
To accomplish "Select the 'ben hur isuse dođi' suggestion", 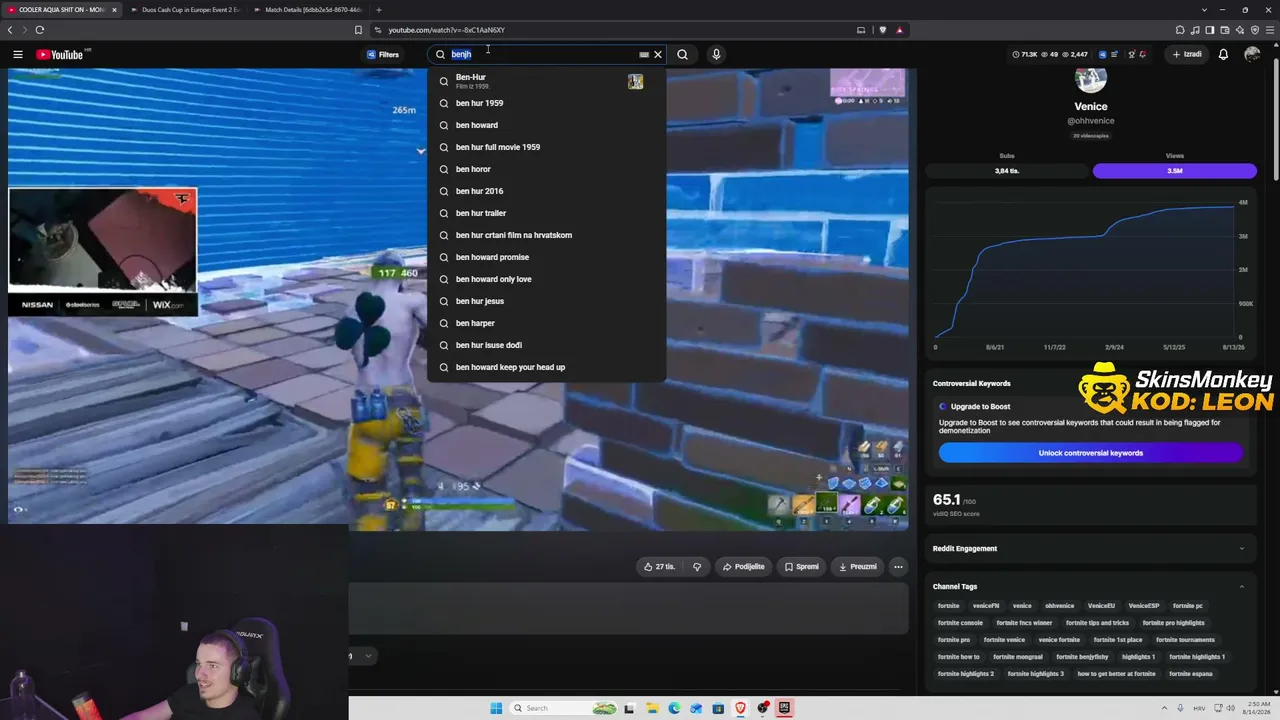I will click(546, 345).
